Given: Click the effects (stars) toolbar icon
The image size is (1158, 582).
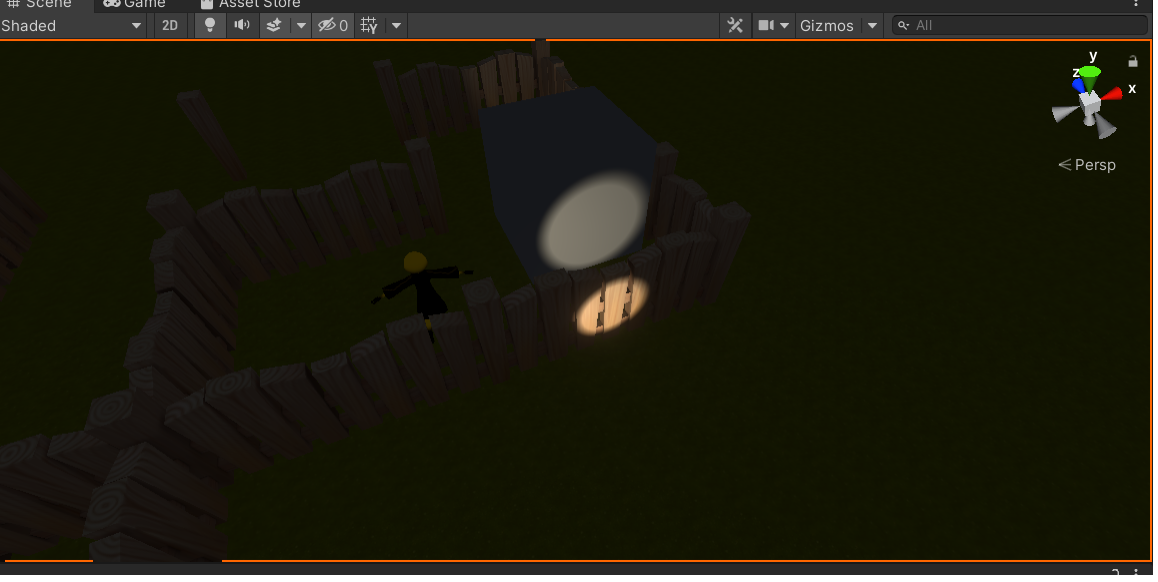Looking at the screenshot, I should click(275, 25).
